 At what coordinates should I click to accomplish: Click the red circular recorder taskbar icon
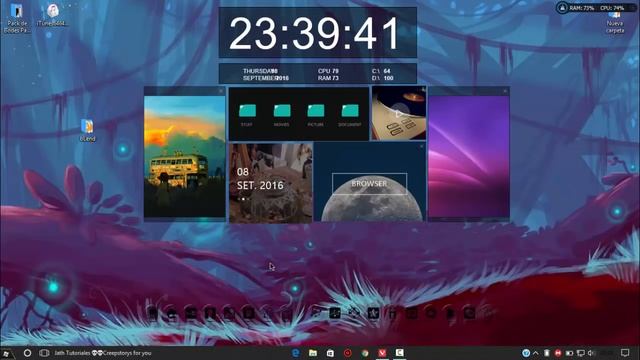pos(348,353)
